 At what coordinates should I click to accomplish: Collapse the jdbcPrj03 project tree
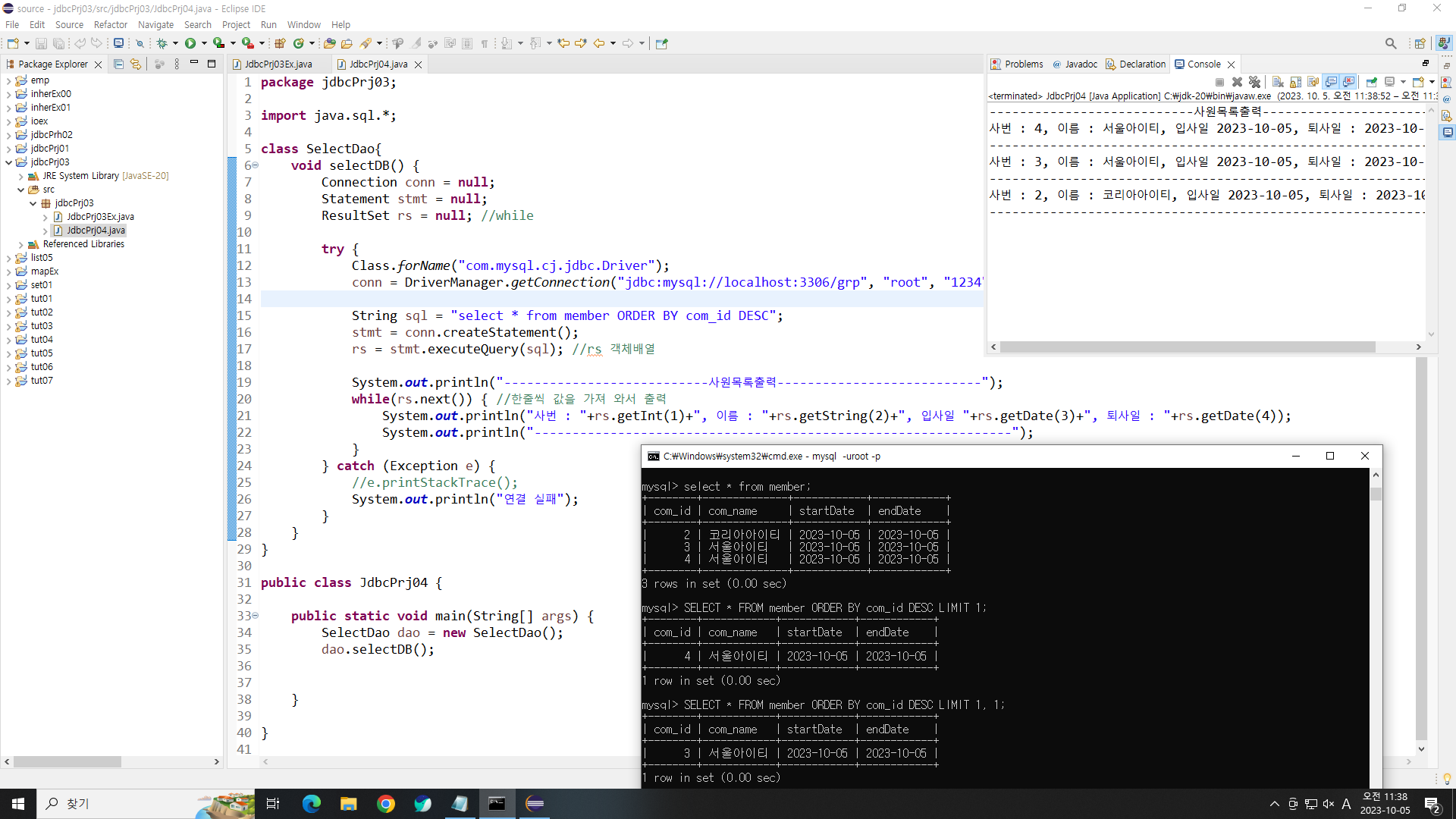point(8,162)
